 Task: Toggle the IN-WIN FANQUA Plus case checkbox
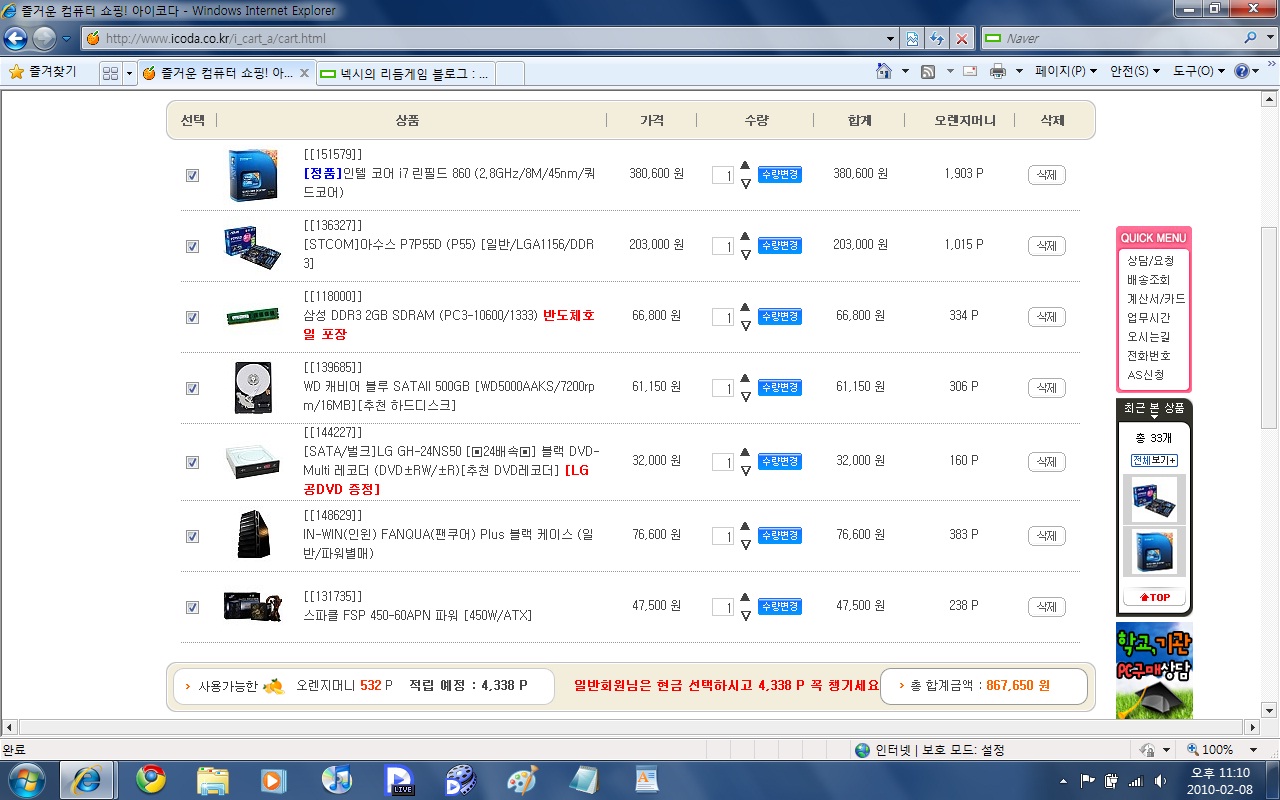pyautogui.click(x=192, y=536)
